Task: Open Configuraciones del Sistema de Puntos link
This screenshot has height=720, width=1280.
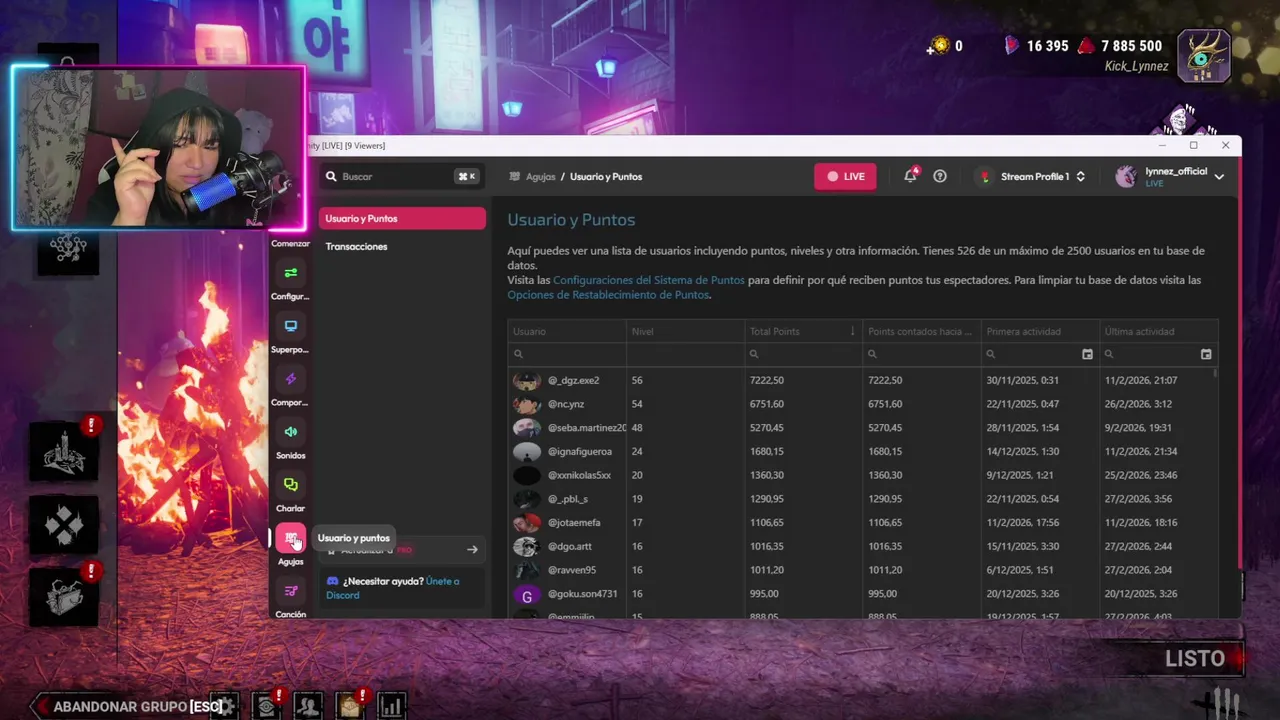Action: 649,280
